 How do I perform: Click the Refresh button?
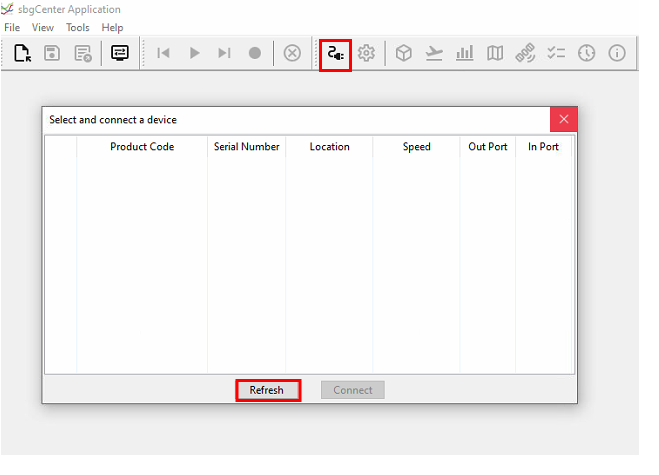(x=267, y=390)
